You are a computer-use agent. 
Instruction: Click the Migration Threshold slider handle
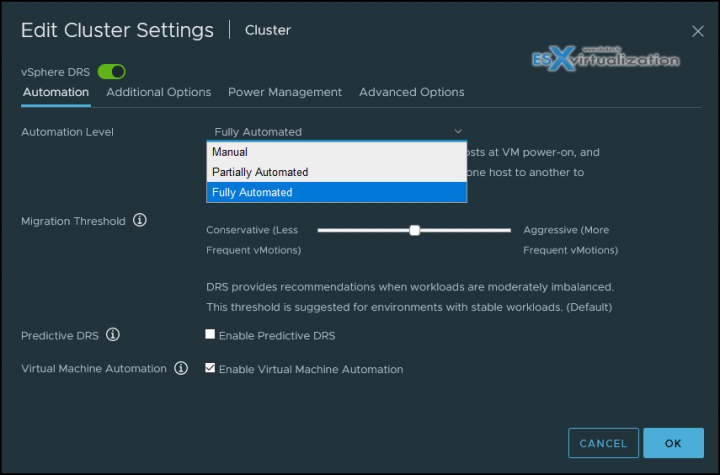click(414, 230)
